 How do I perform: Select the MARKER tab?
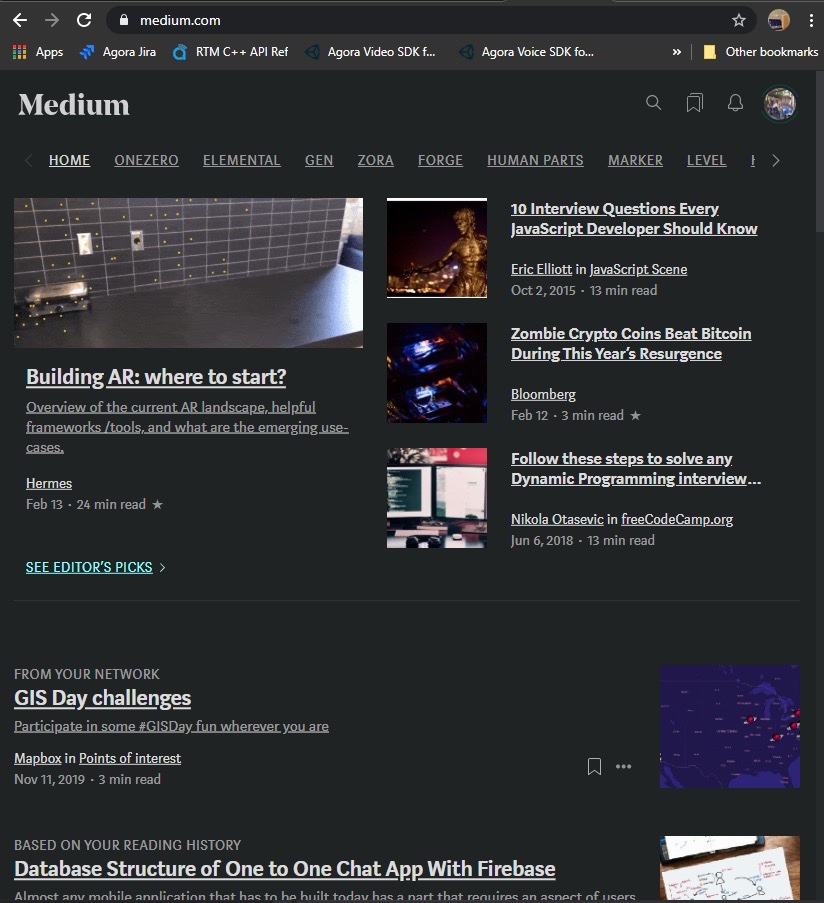click(x=635, y=160)
